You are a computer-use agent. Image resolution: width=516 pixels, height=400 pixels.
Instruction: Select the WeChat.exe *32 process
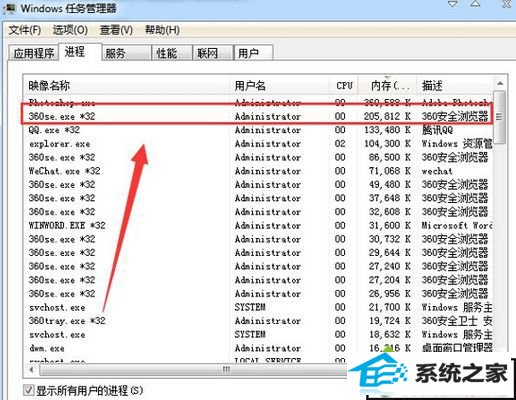click(257, 171)
